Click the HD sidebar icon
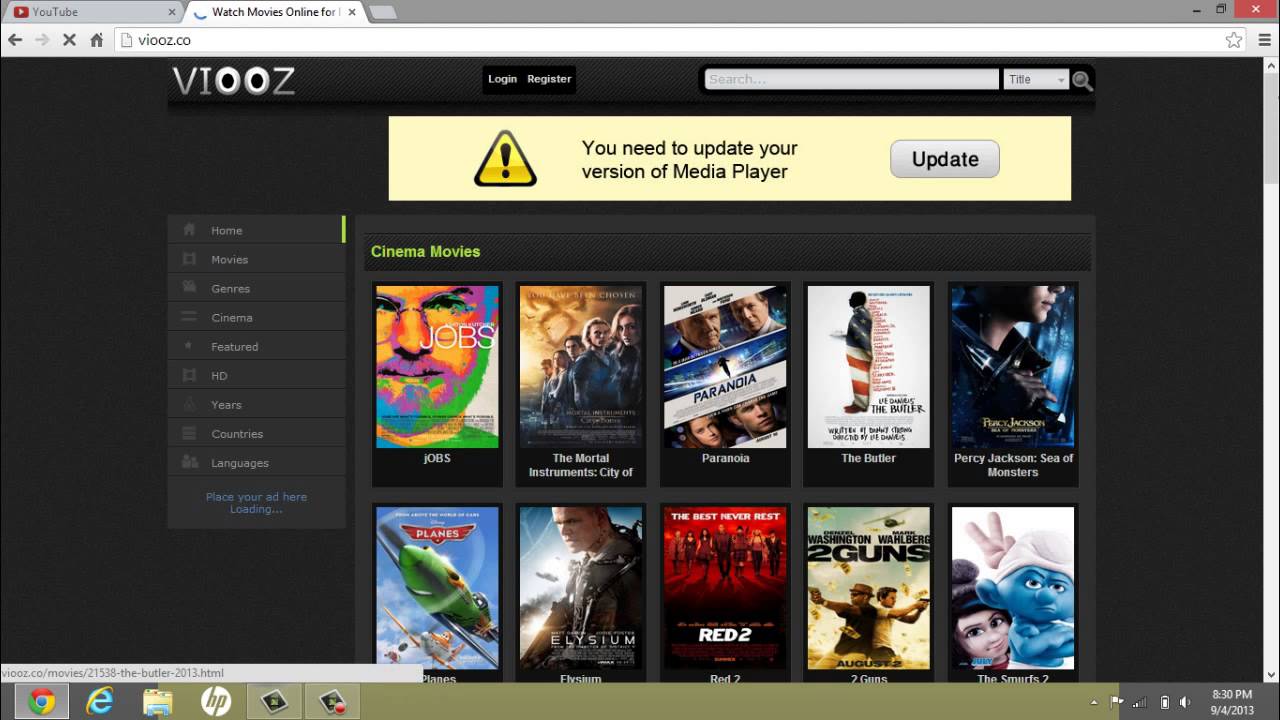1280x720 pixels. 189,375
